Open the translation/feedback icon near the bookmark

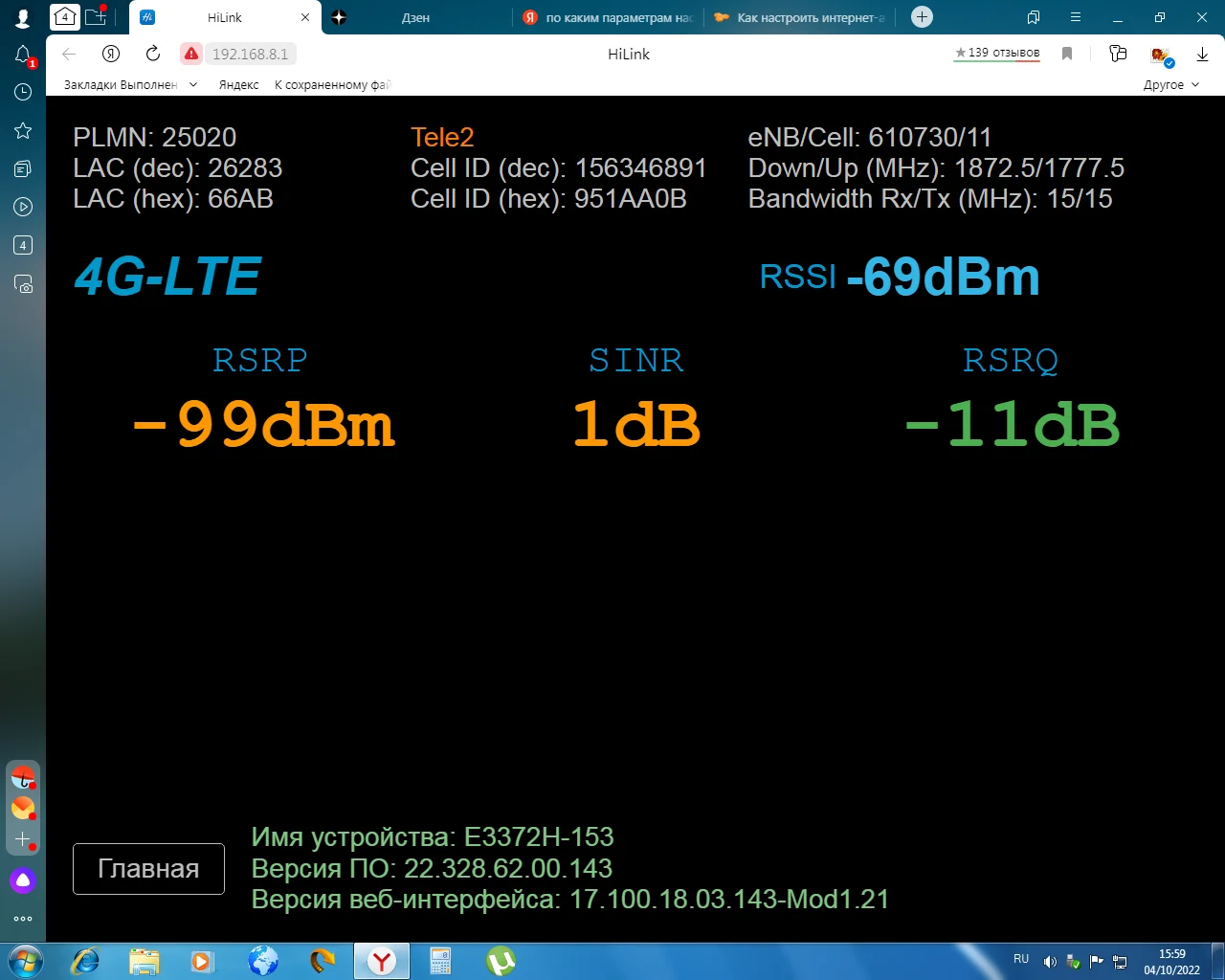coord(1118,54)
